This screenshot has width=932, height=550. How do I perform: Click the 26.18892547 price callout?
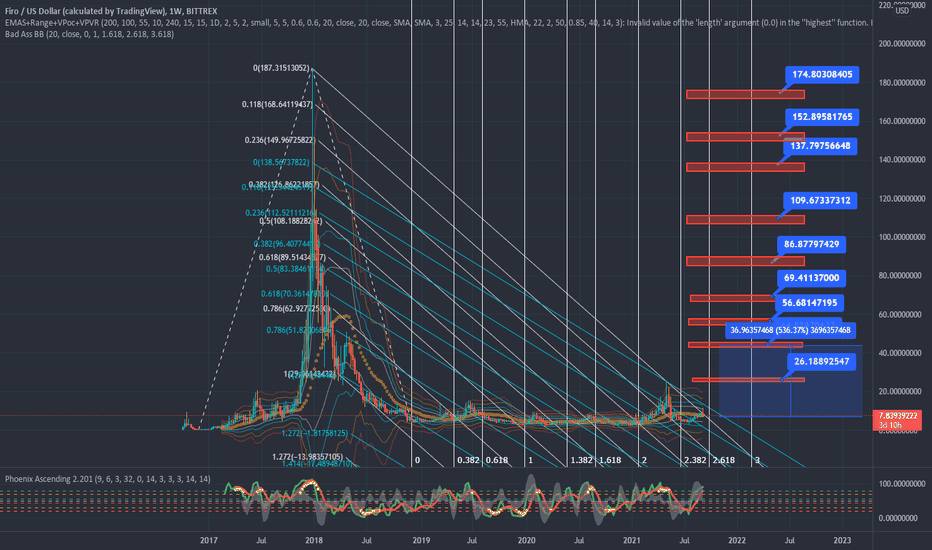(x=821, y=361)
